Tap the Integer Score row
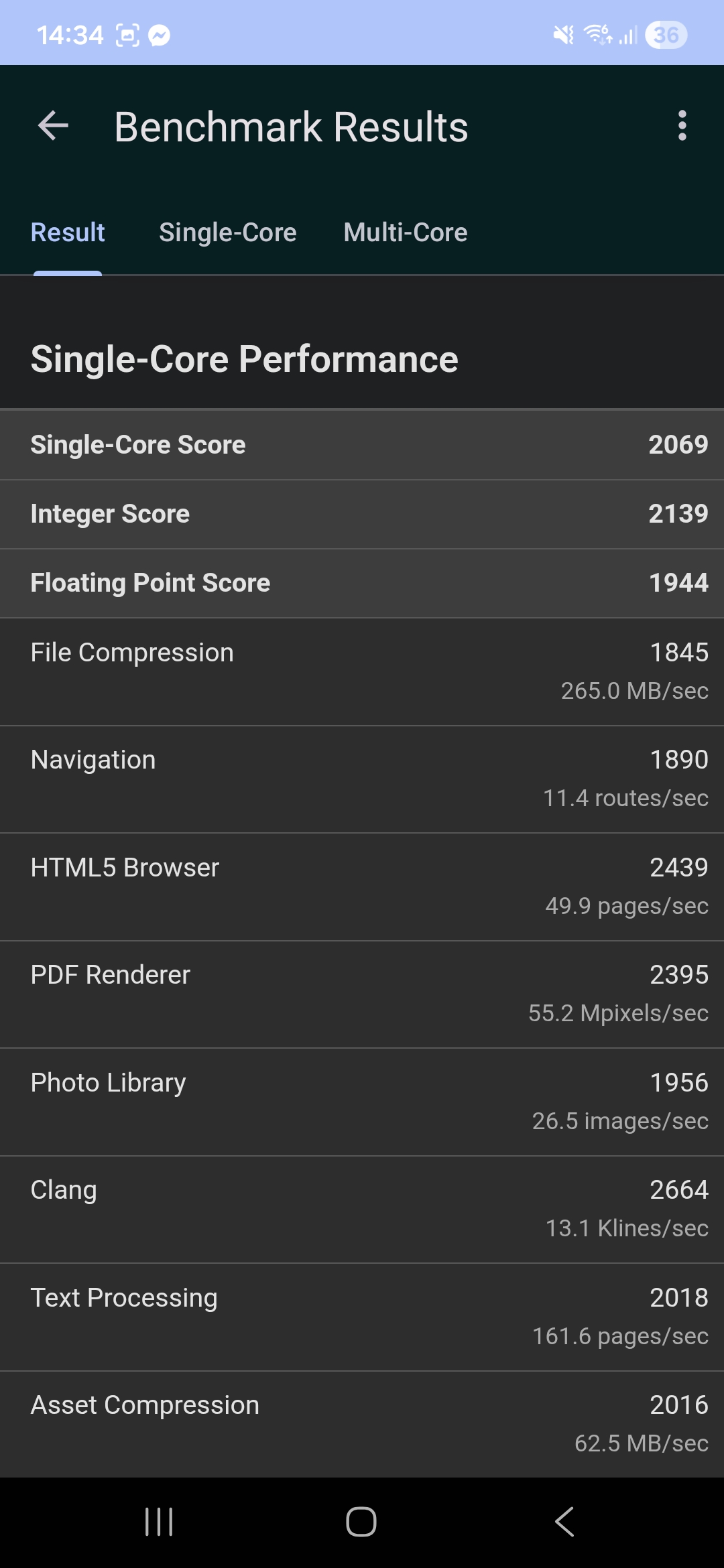The image size is (724, 1568). tap(362, 514)
